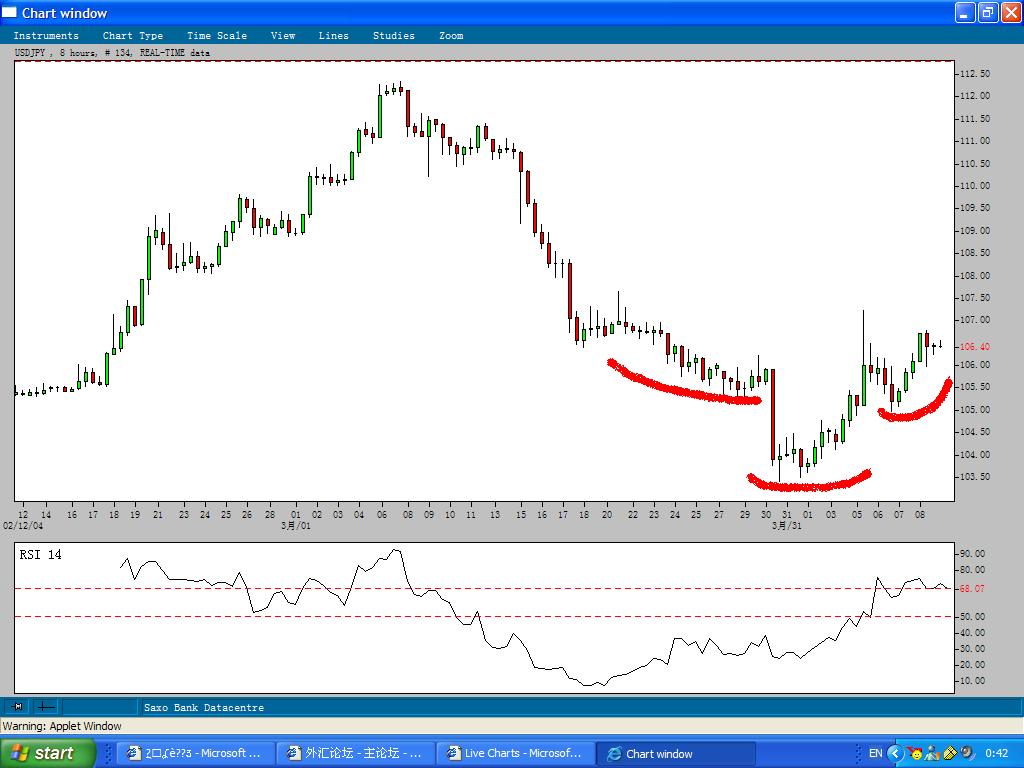Click the Windows Start button

point(48,753)
